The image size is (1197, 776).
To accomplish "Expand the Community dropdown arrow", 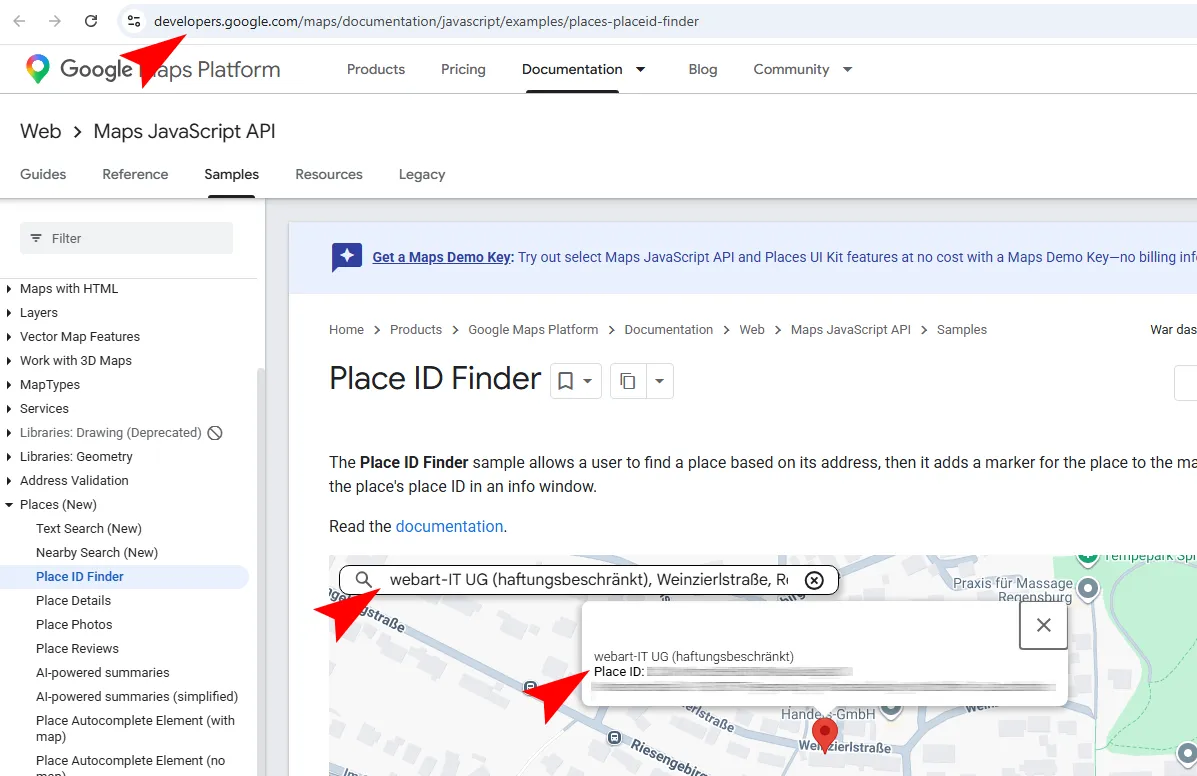I will [847, 69].
